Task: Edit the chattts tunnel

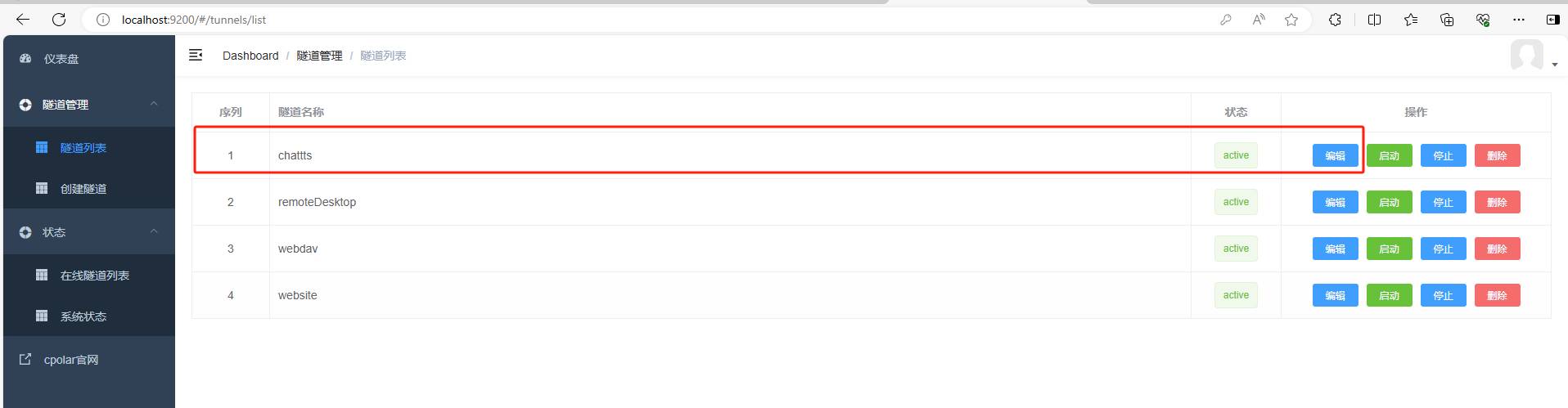Action: [x=1335, y=155]
